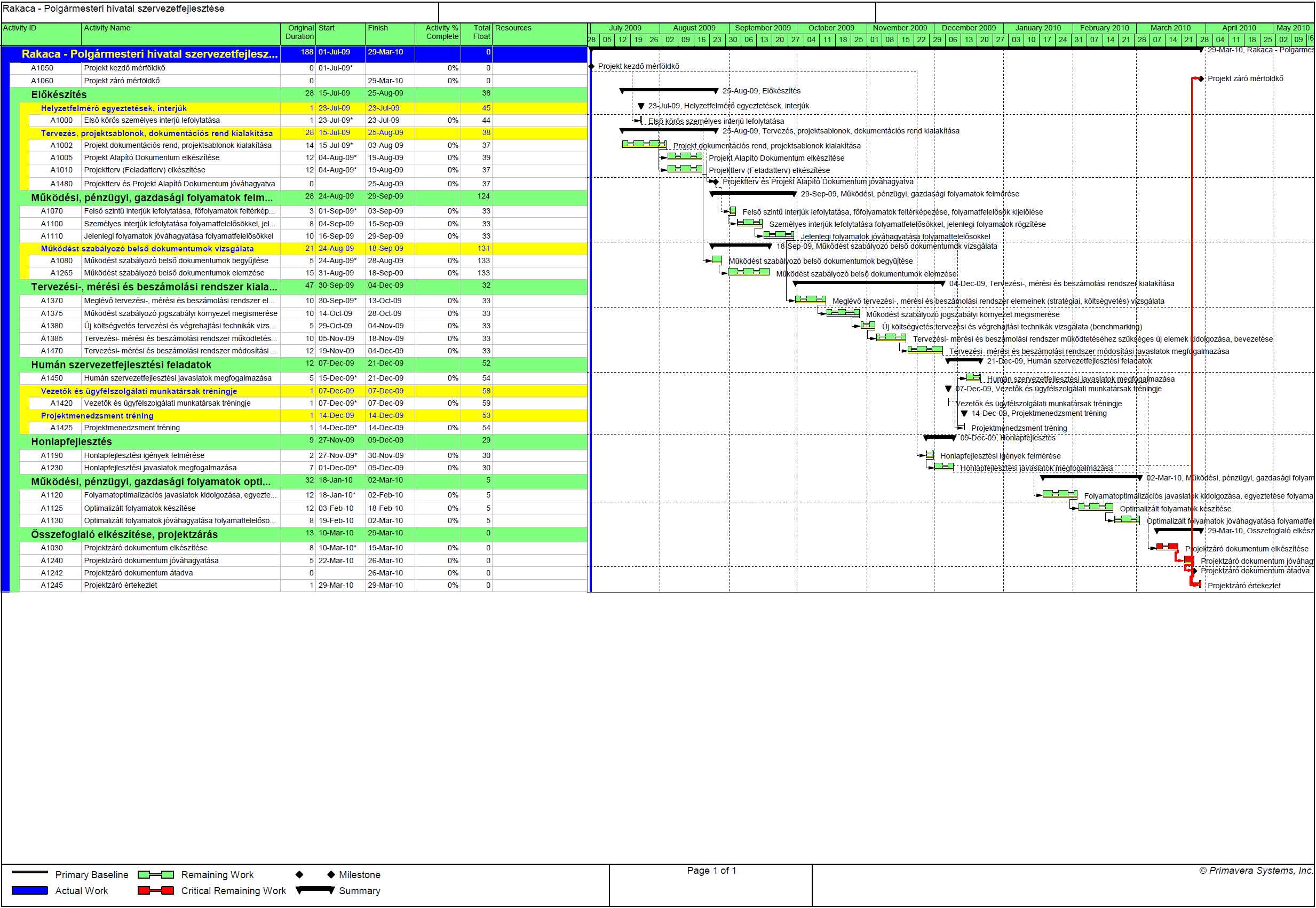Click activity A1080 row

309,260
